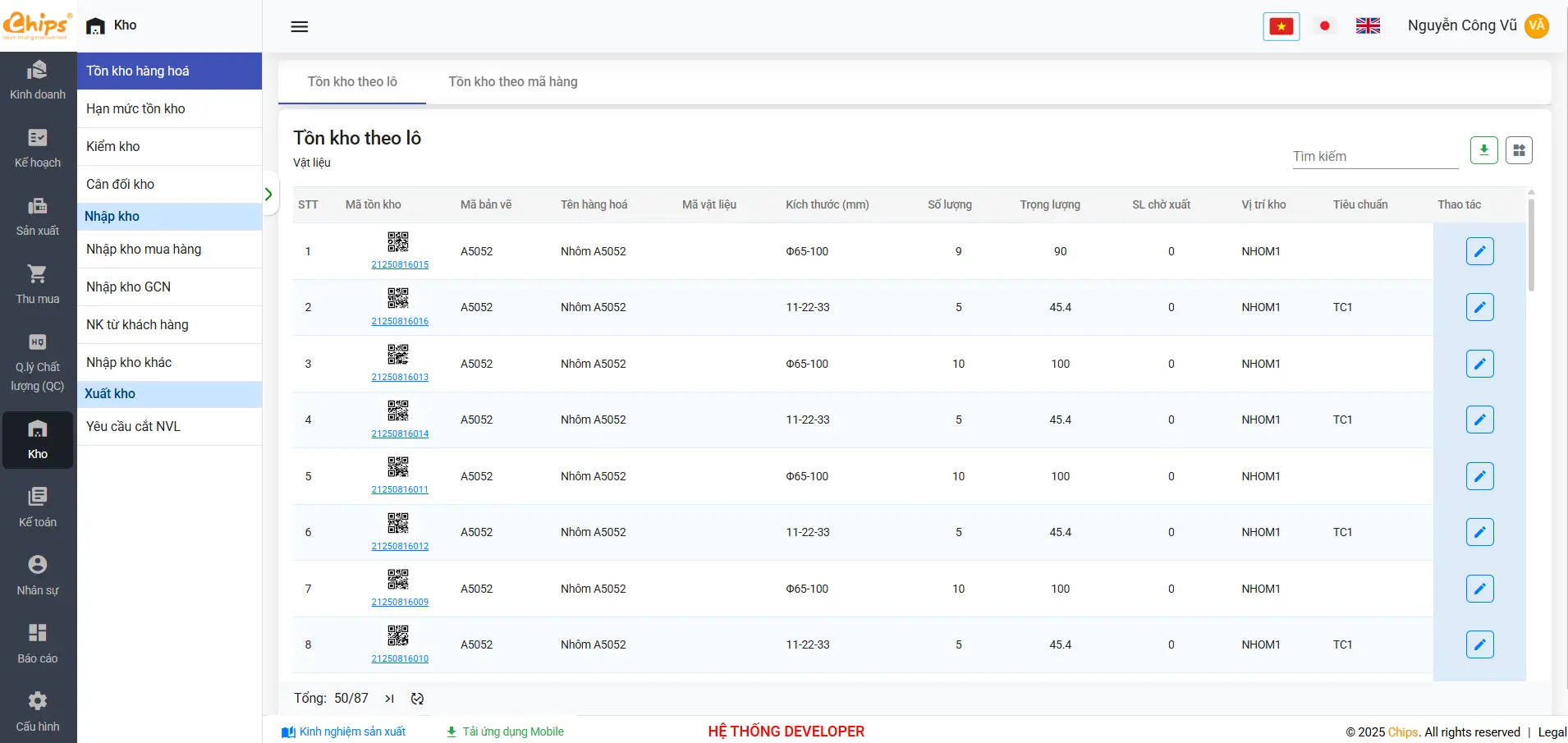Edit row with lot 21250816012
The height and width of the screenshot is (743, 1568).
tap(1480, 532)
